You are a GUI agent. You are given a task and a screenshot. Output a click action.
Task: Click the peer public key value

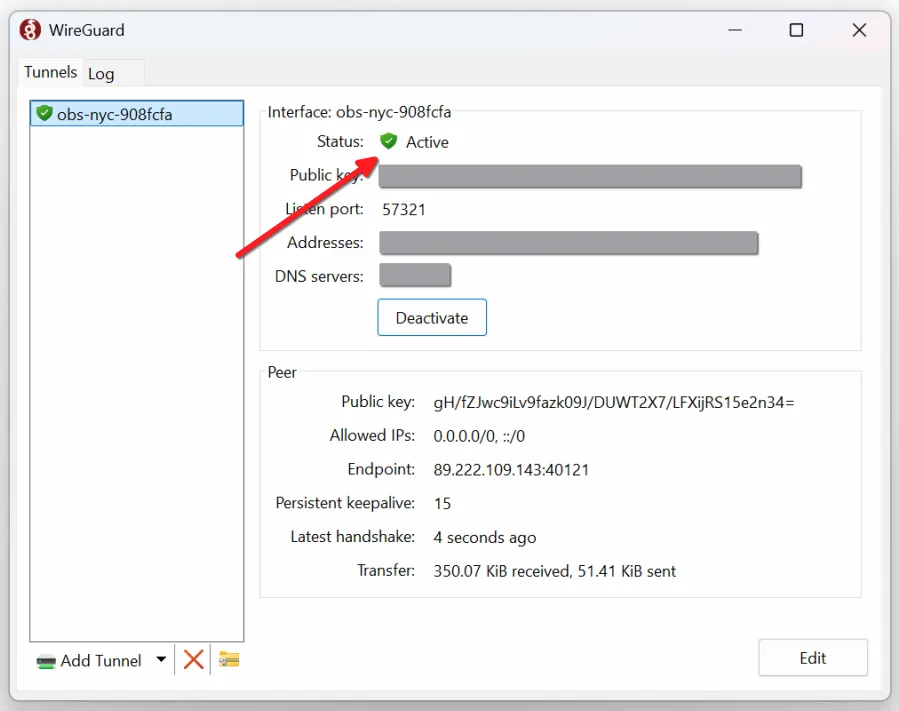pos(613,402)
